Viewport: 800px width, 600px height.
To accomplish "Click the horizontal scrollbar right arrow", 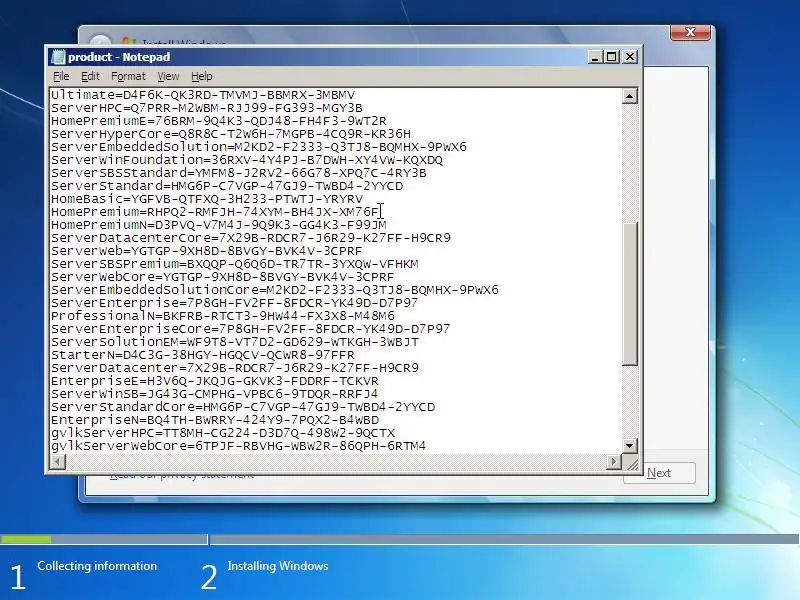I will coord(614,462).
